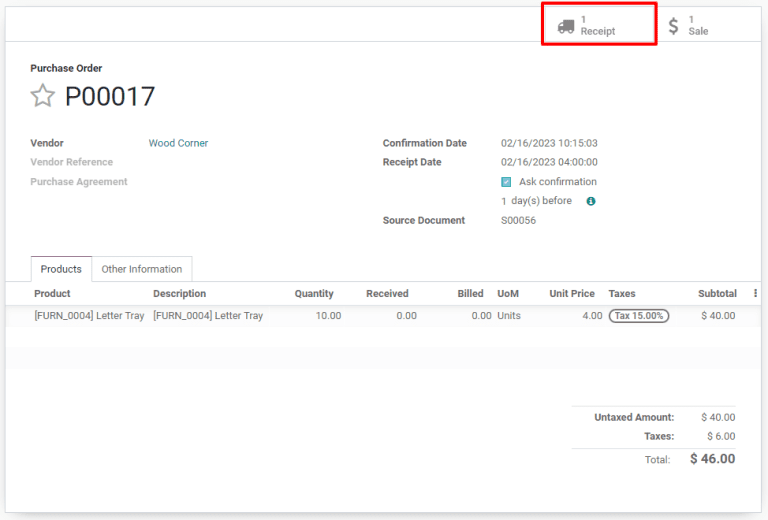Viewport: 768px width, 520px height.
Task: Click the Letter Tray product row cell
Action: click(x=89, y=316)
